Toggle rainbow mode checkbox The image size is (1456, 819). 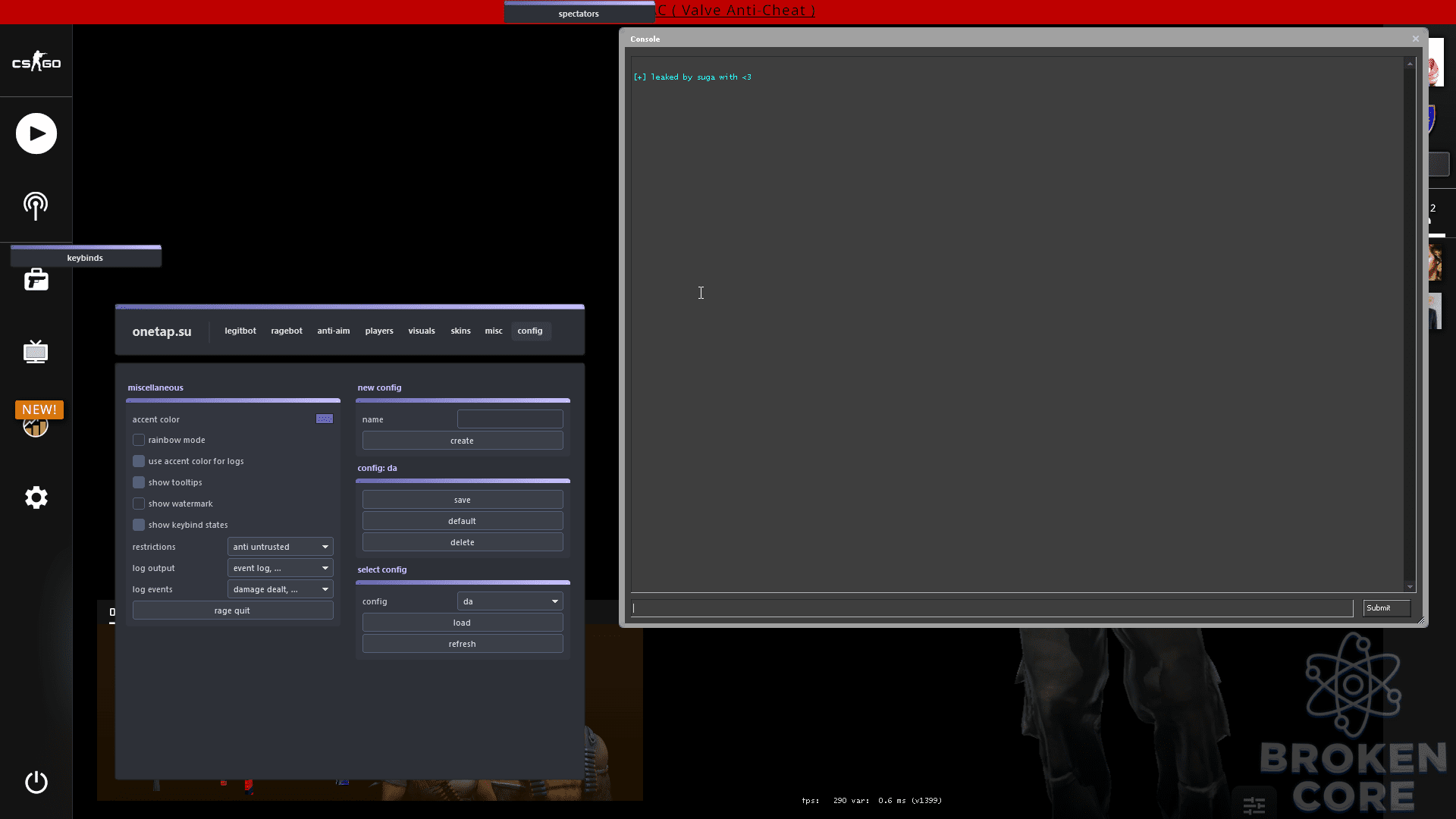(139, 440)
